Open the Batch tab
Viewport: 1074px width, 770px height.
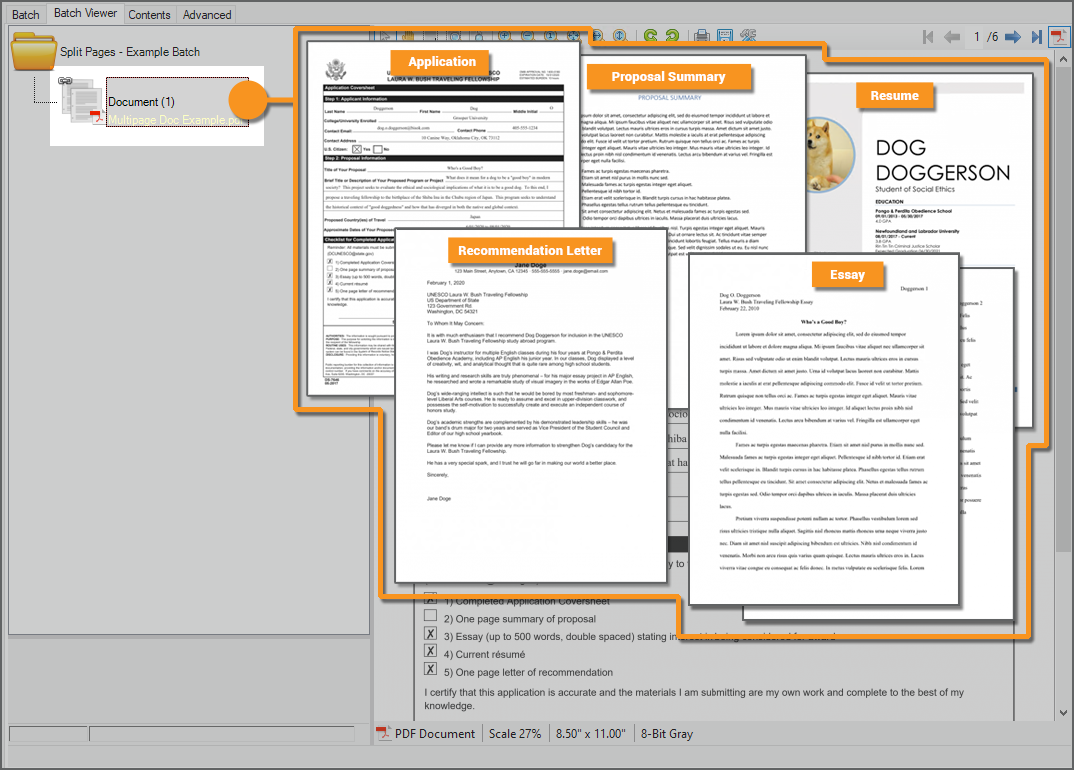[x=25, y=14]
